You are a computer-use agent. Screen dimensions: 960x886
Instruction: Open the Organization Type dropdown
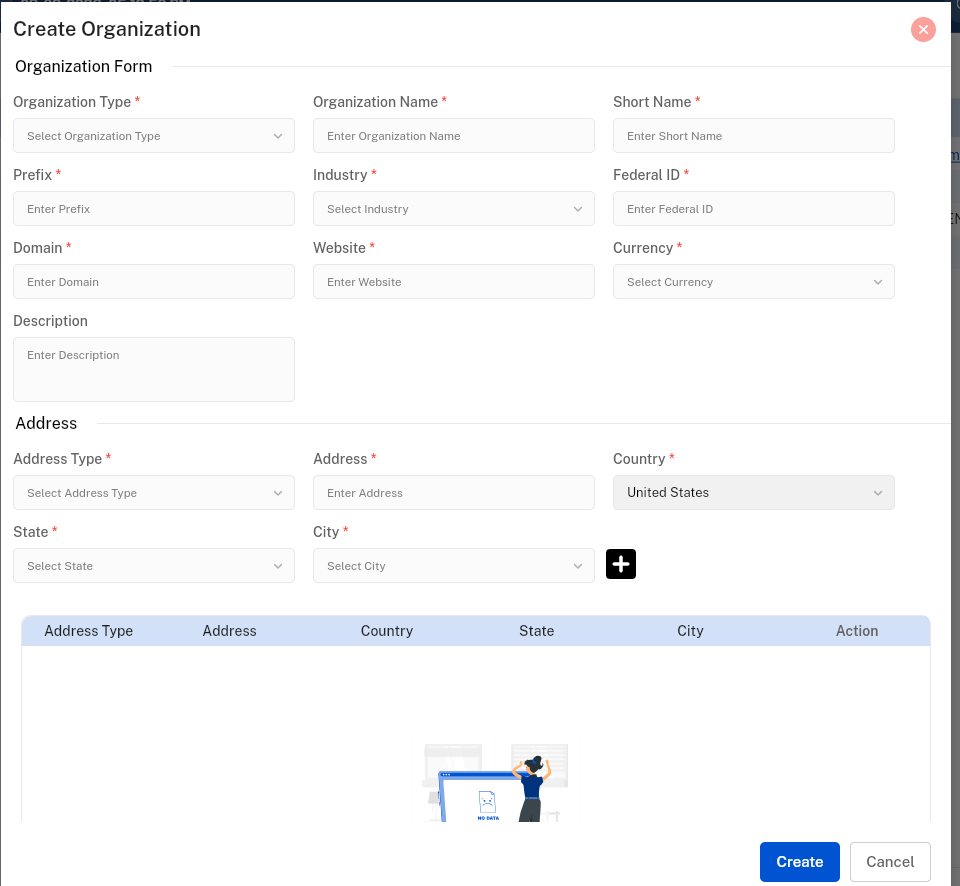[x=154, y=136]
